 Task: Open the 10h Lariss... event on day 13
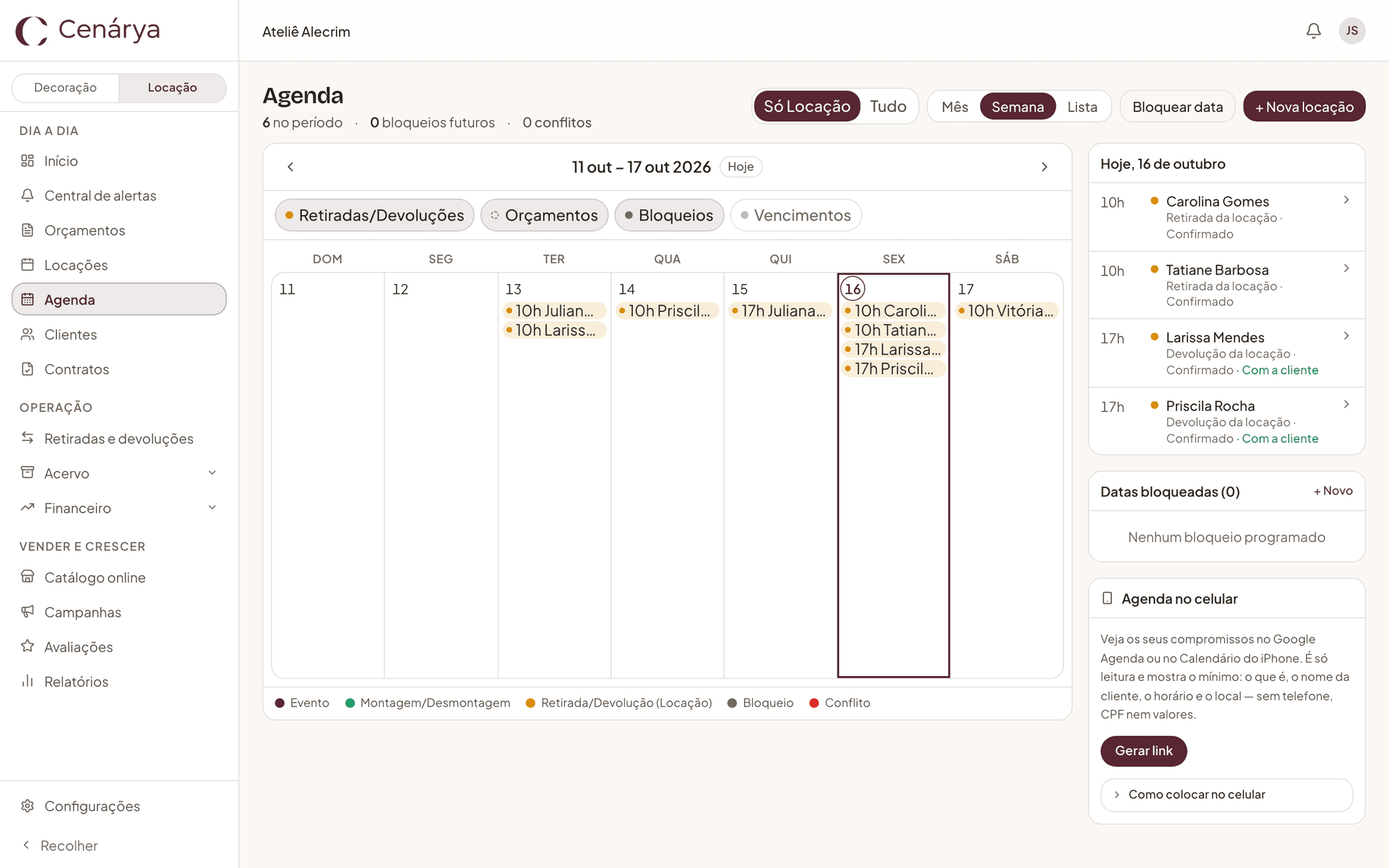tap(554, 330)
